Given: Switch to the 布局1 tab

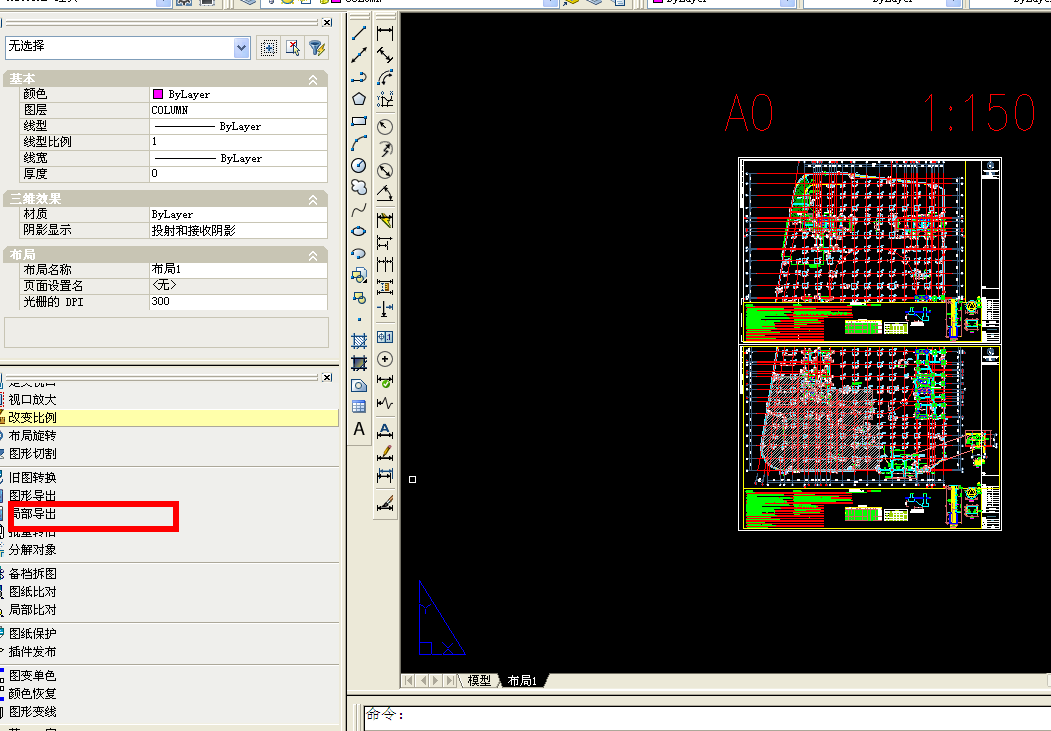Looking at the screenshot, I should click(x=522, y=681).
